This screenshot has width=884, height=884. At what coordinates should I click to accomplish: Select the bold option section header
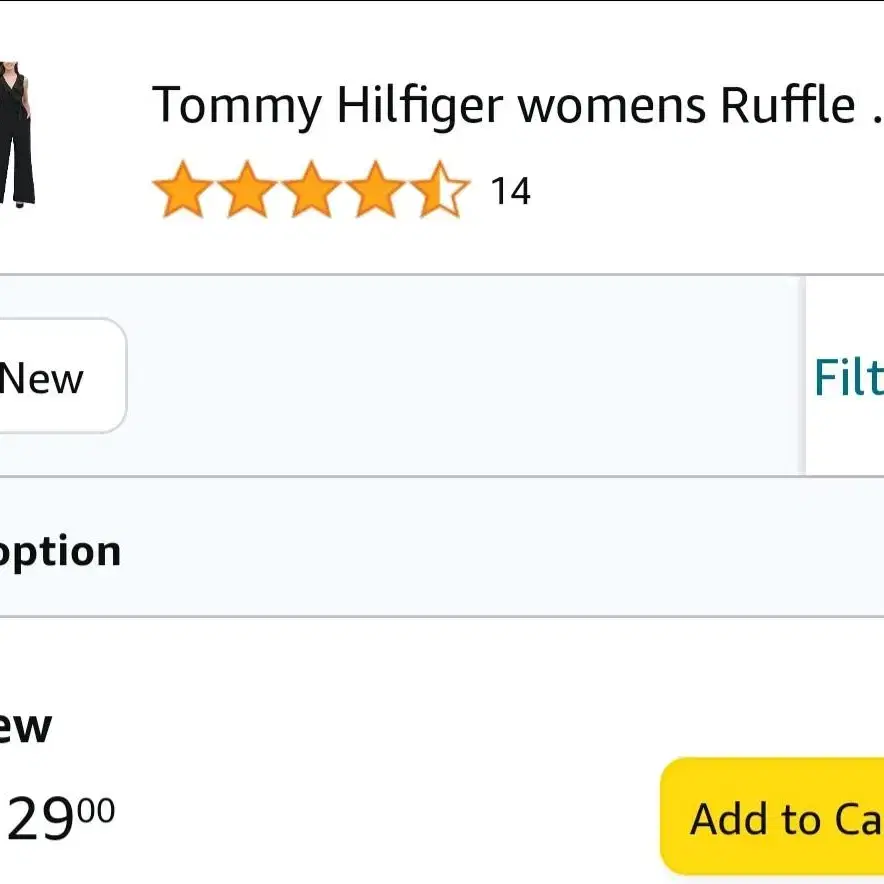[x=60, y=552]
